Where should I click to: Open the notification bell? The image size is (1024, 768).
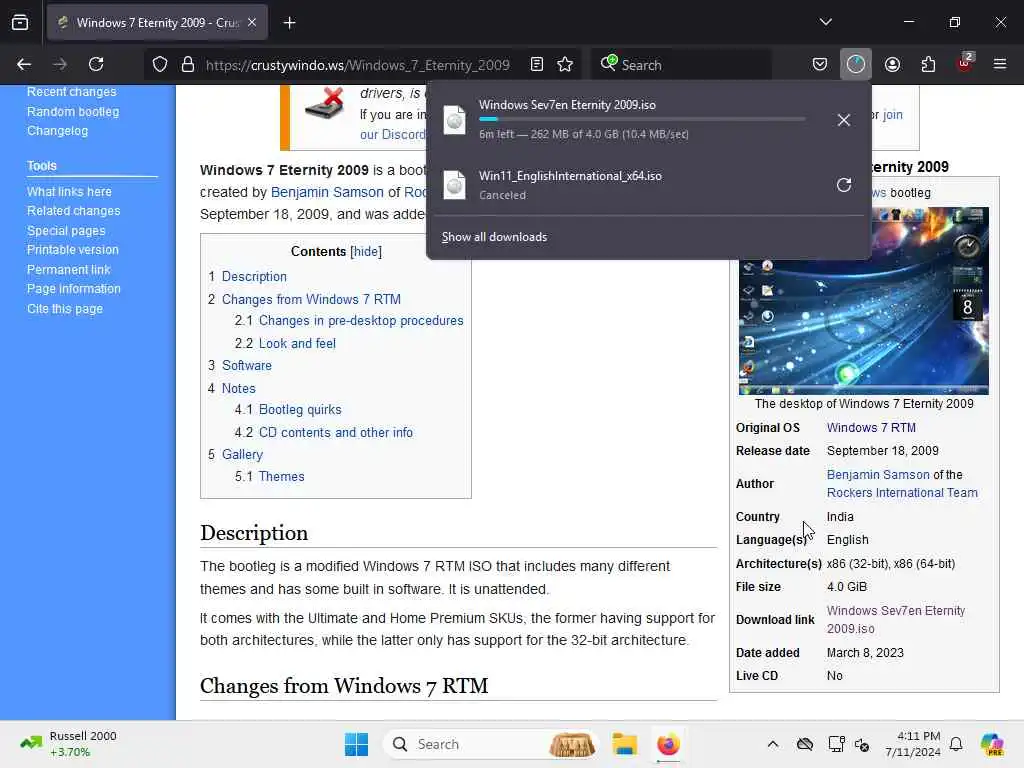point(956,744)
